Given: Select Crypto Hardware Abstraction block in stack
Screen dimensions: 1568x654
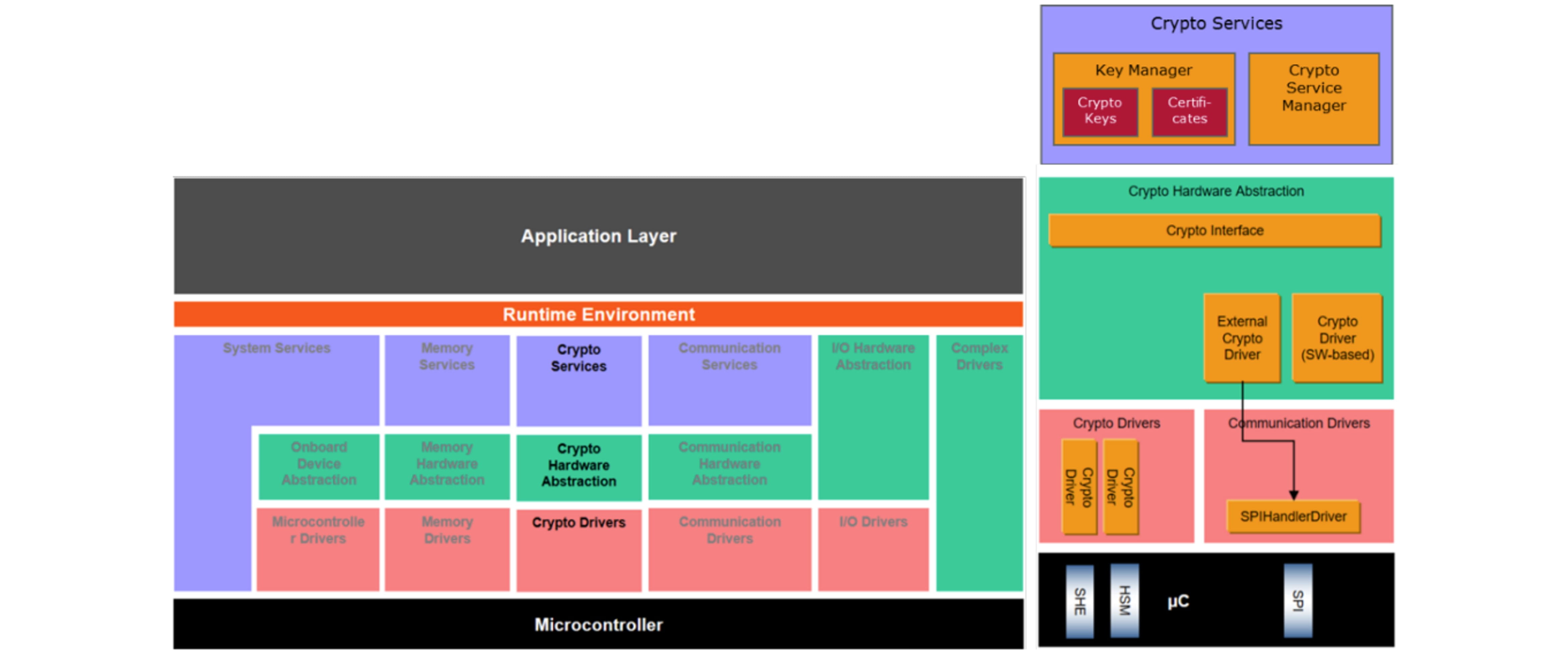Looking at the screenshot, I should coord(578,468).
